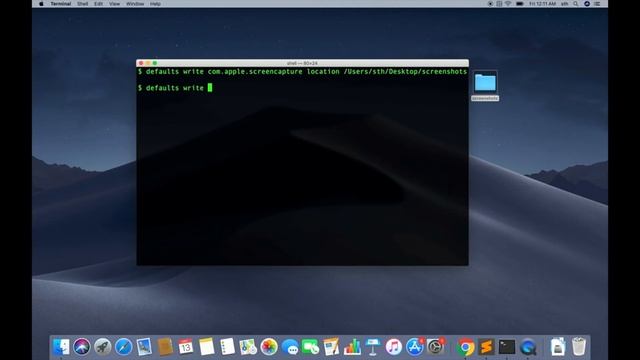Open Sublime Text orange S icon
This screenshot has height=360, width=640.
click(486, 347)
